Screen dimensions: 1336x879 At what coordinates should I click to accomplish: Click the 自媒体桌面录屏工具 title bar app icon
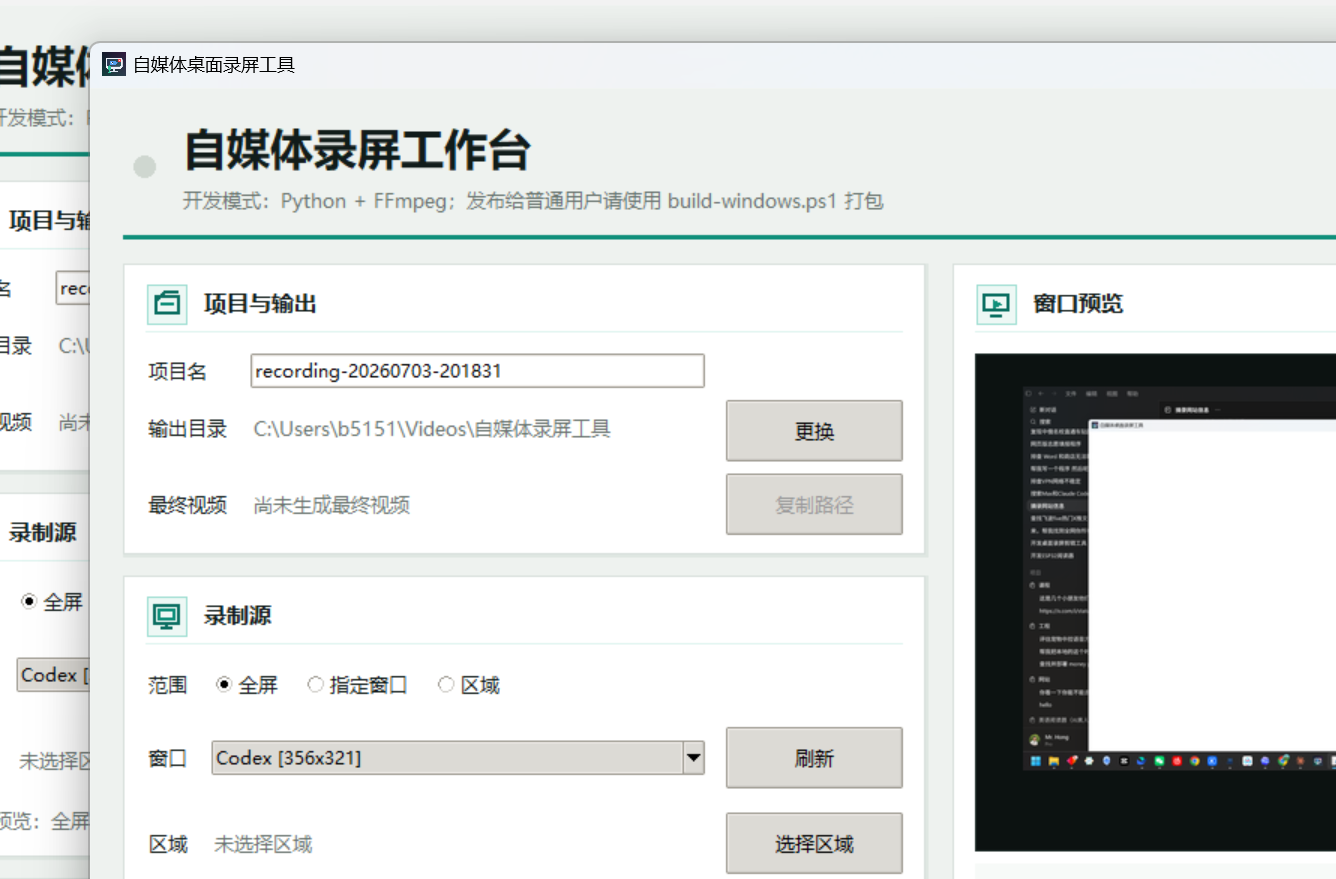(x=114, y=65)
